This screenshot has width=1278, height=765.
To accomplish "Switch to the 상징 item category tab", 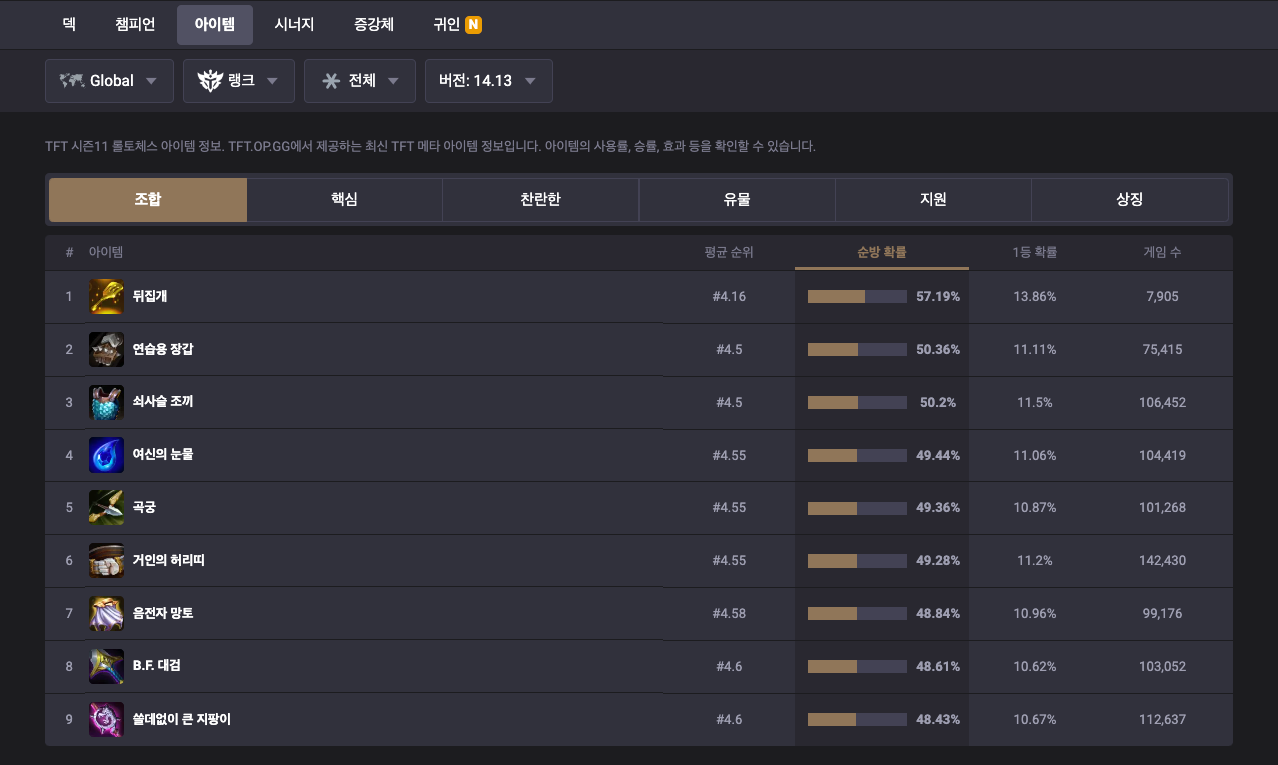I will tap(1129, 200).
